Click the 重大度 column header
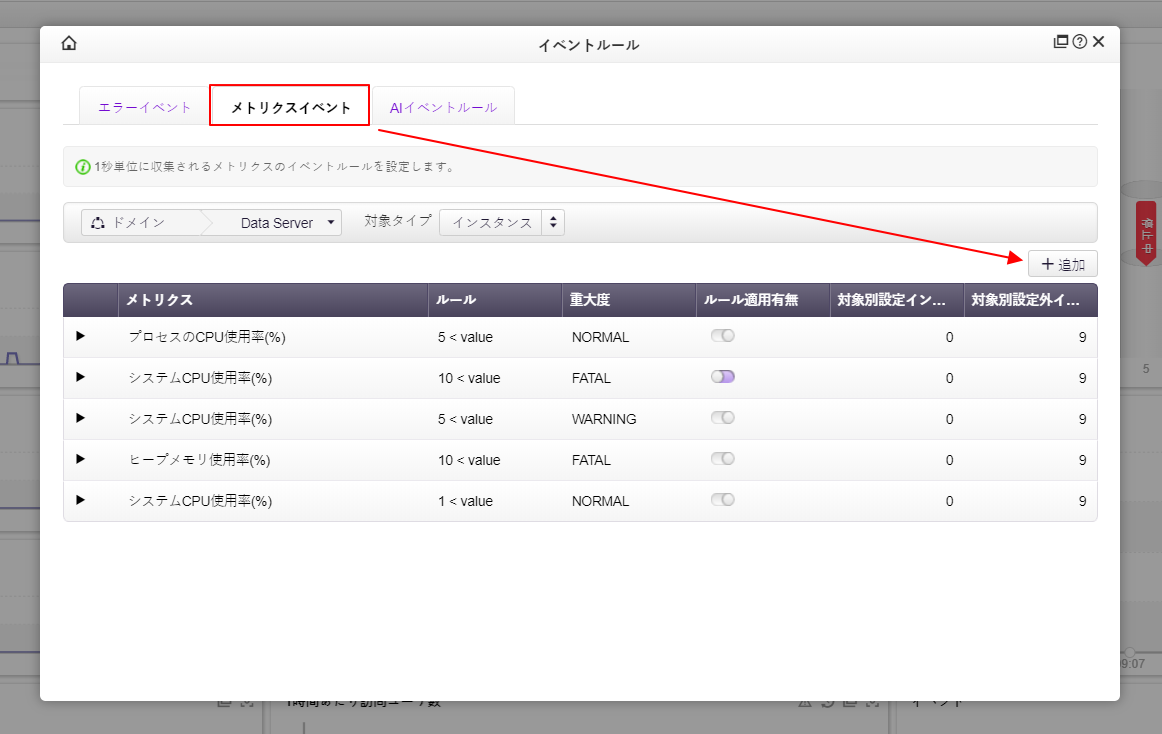The height and width of the screenshot is (734, 1162). [x=590, y=300]
